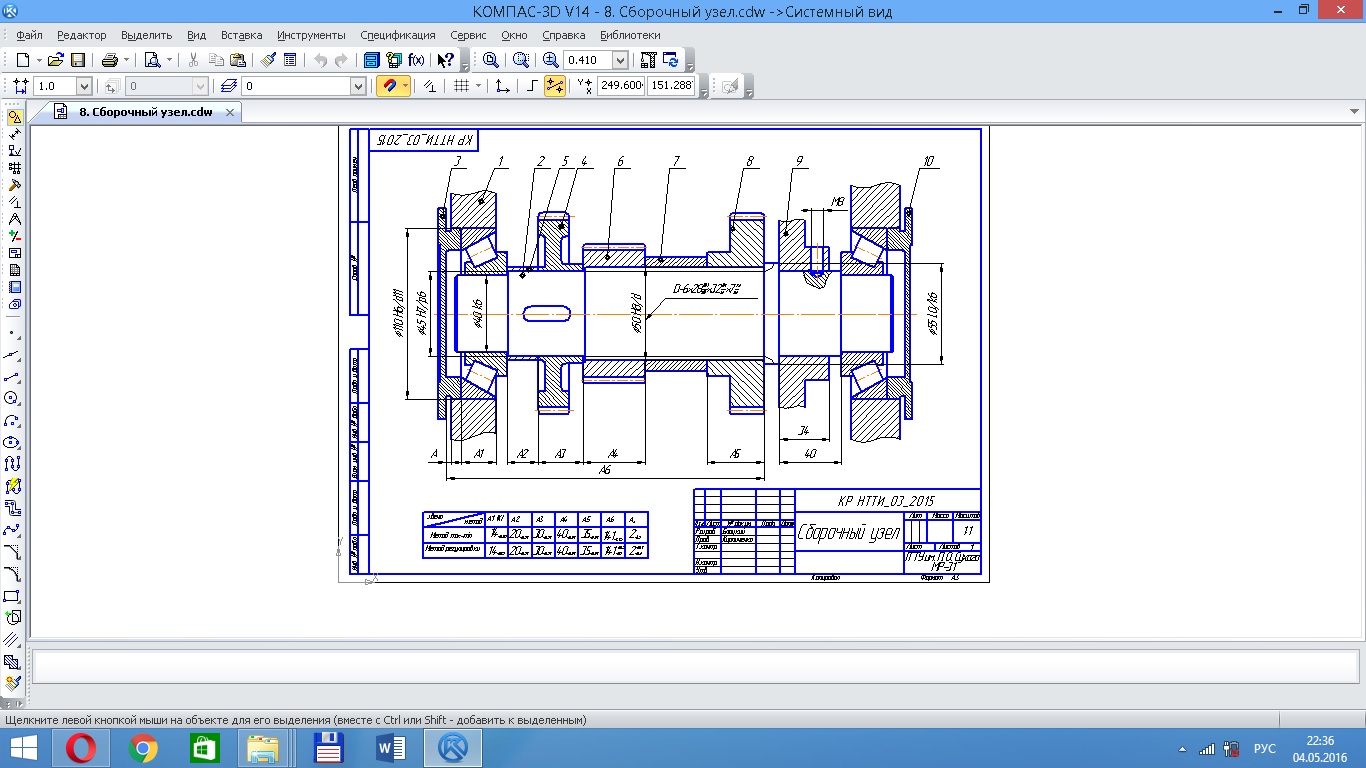Select the Arc tool
The width and height of the screenshot is (1366, 768).
click(13, 420)
